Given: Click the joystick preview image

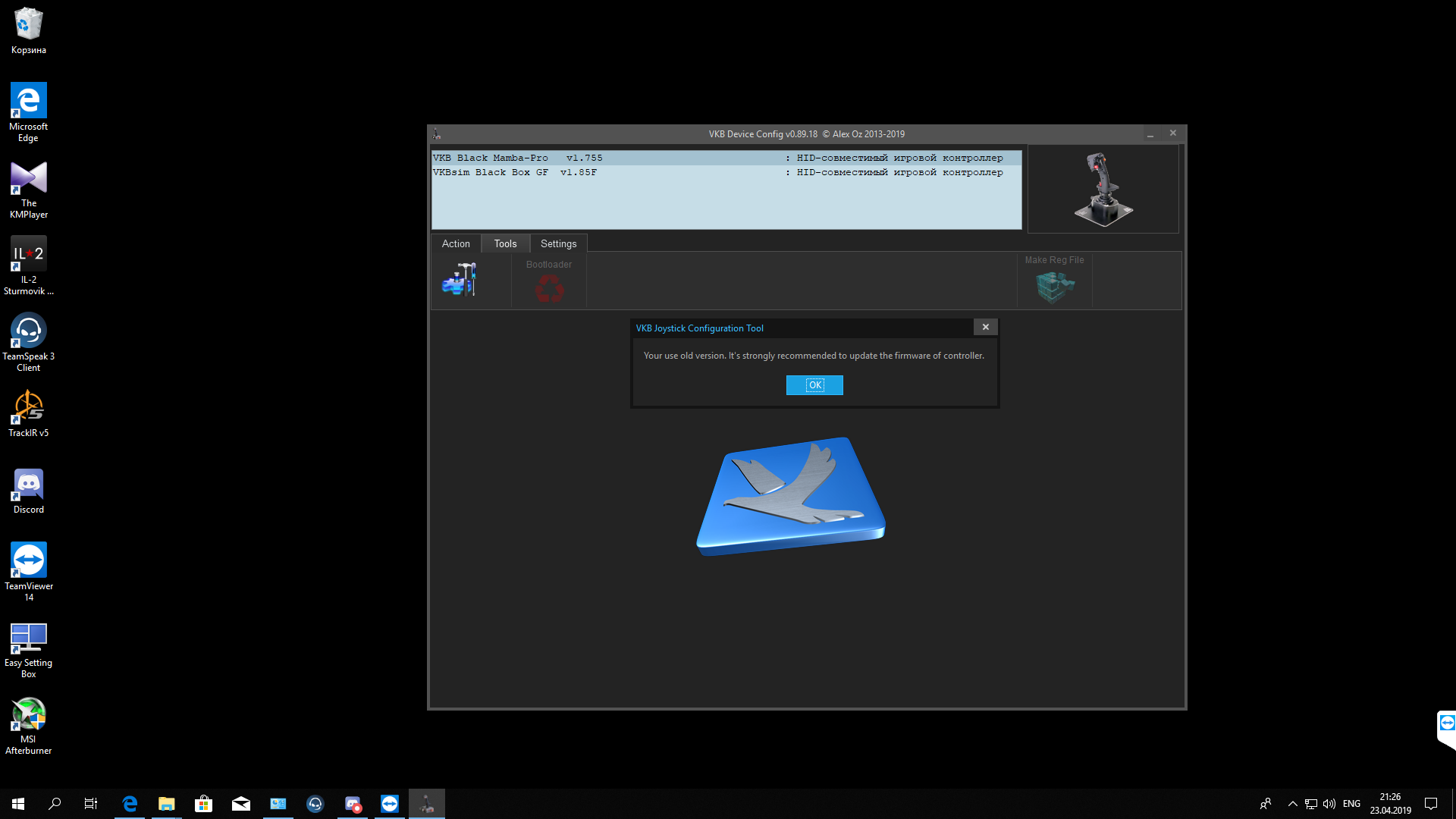Looking at the screenshot, I should pyautogui.click(x=1103, y=190).
